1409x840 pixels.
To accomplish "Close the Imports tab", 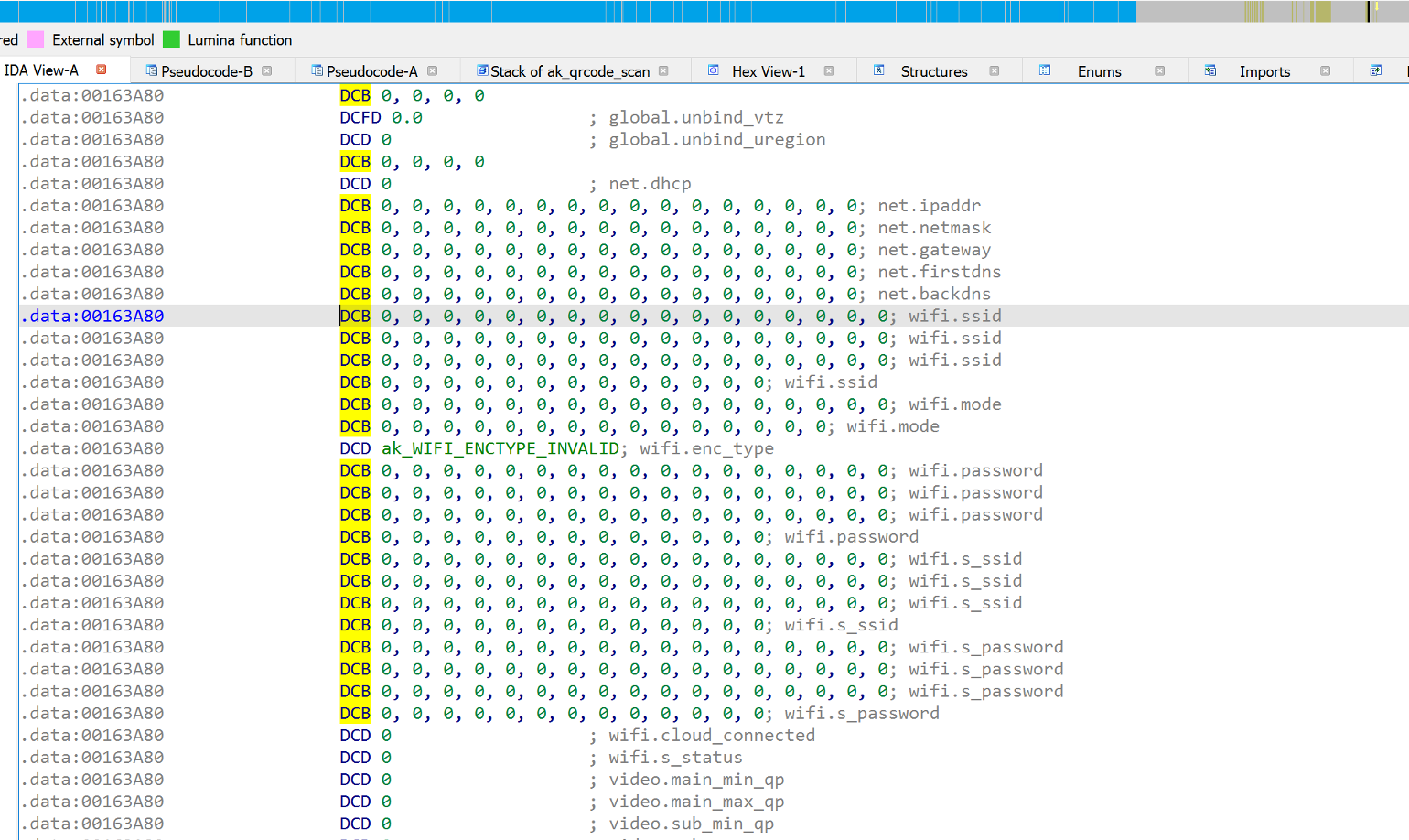I will pyautogui.click(x=1325, y=70).
